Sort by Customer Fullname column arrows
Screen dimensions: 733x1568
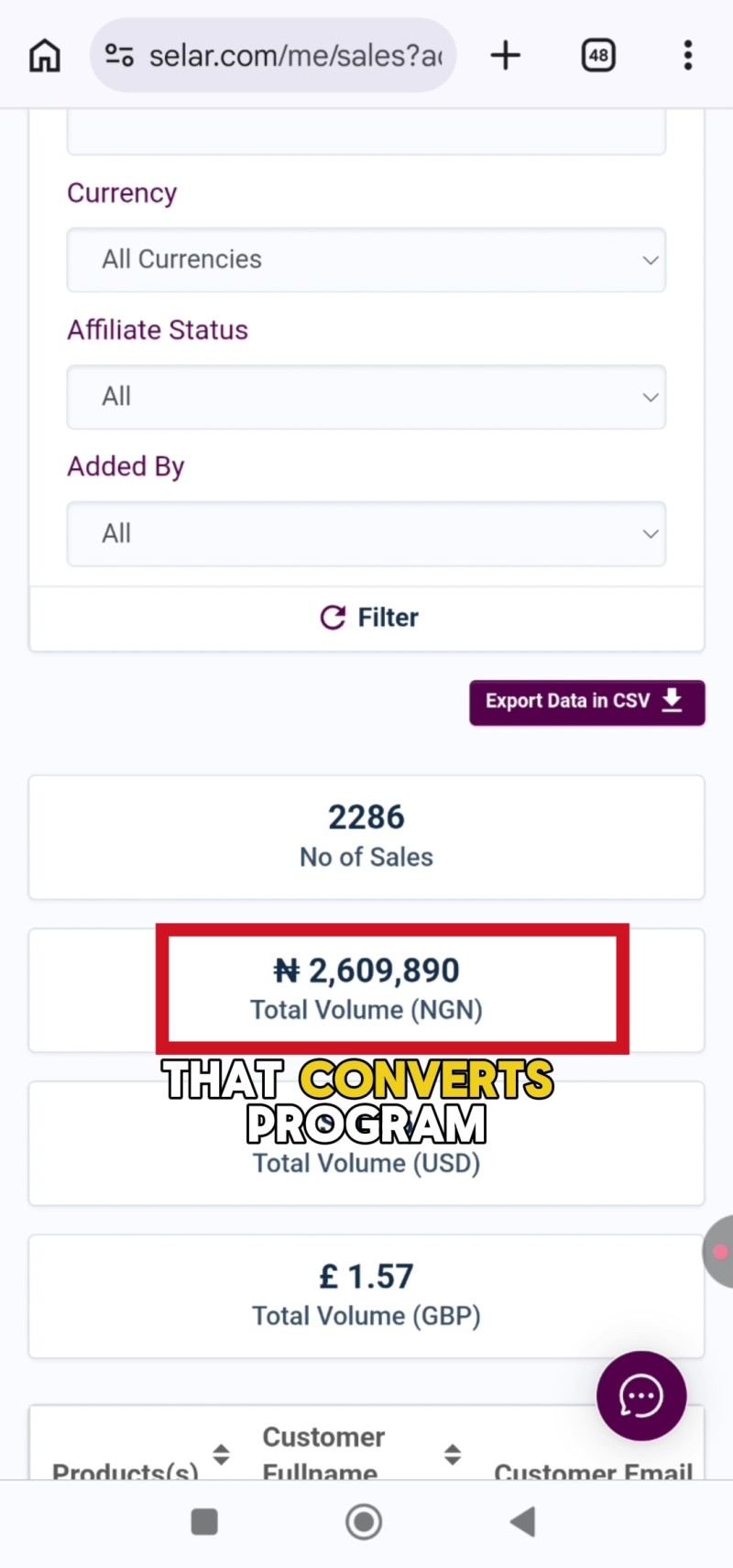453,1454
